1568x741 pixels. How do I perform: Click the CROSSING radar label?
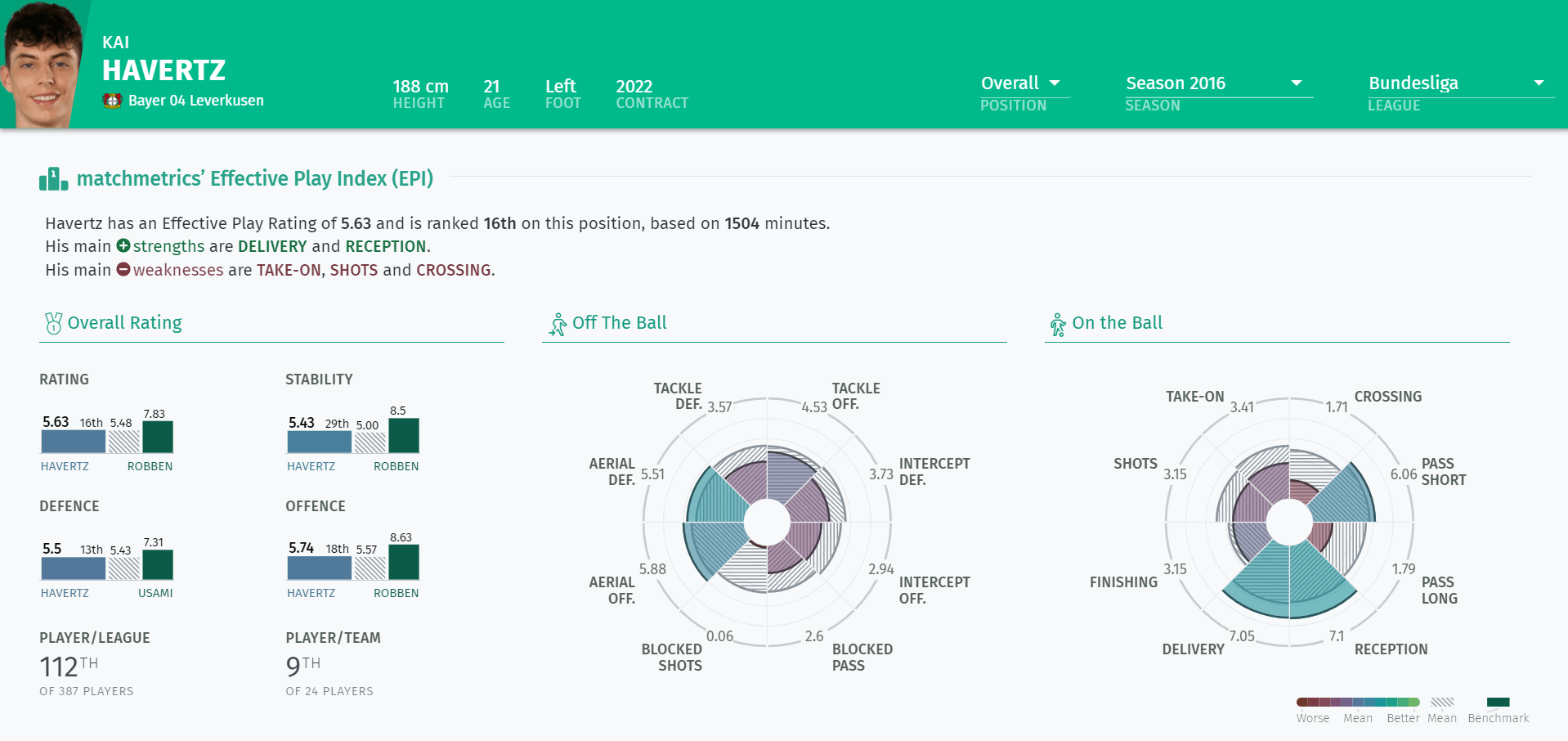1388,397
